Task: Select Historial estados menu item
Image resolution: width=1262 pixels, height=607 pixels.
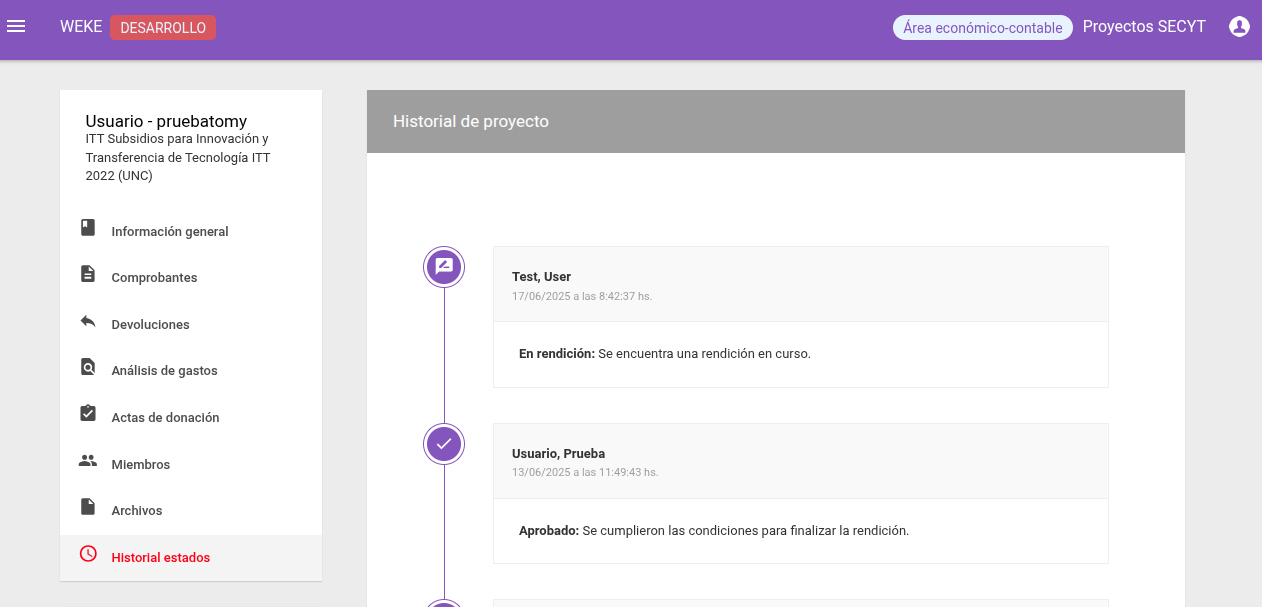Action: 191,557
